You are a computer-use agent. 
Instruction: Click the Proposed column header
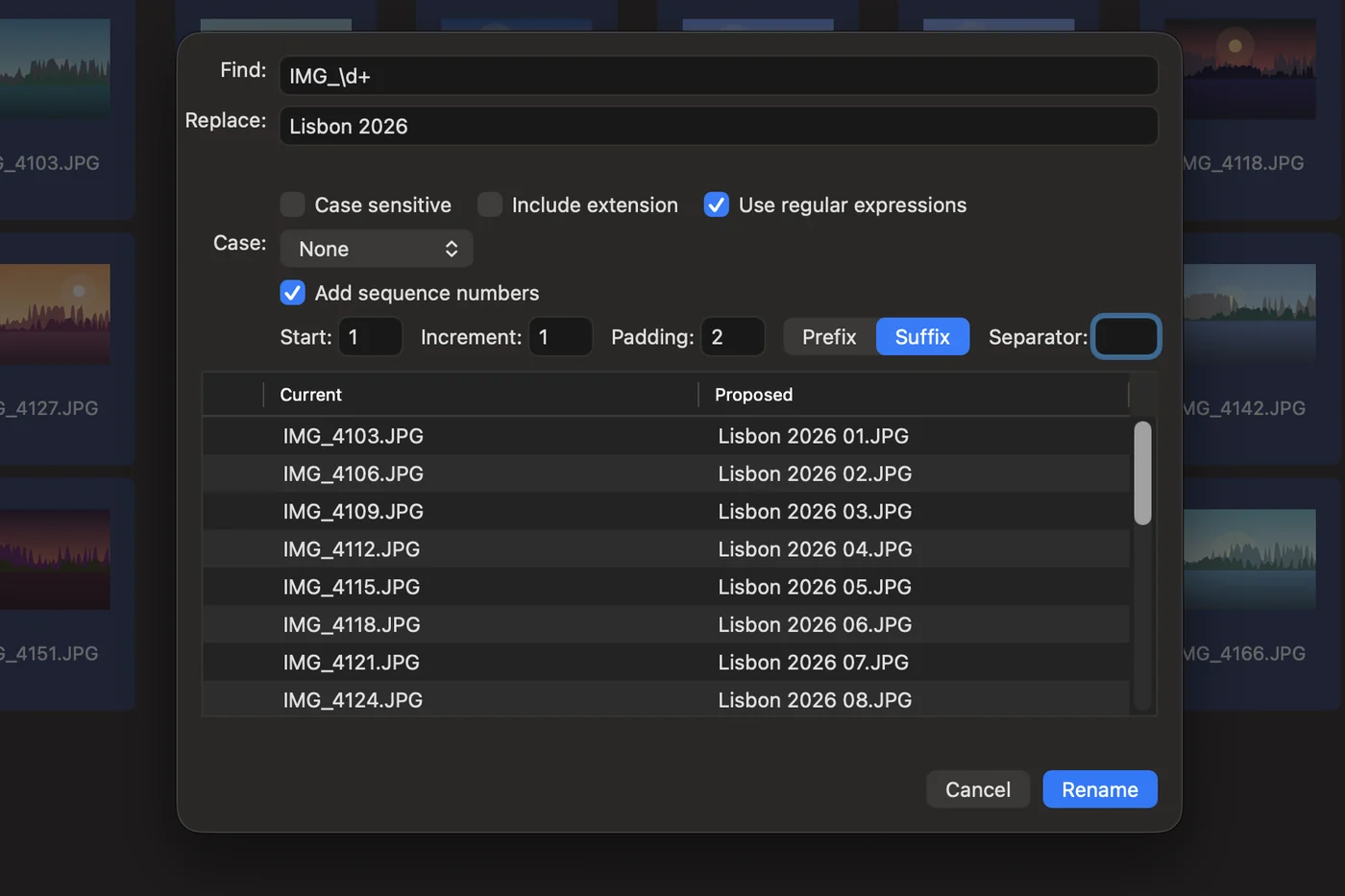coord(914,395)
